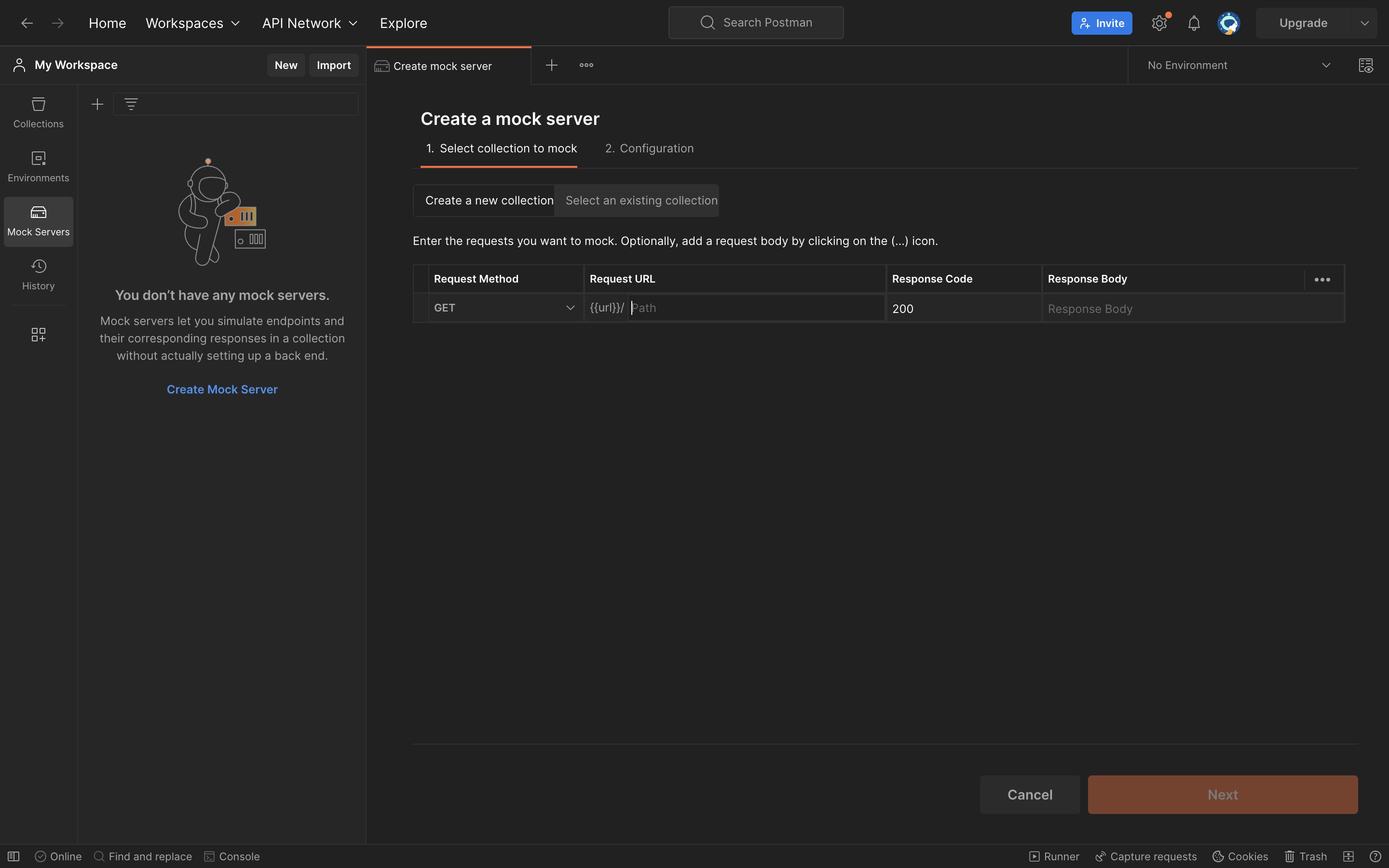Expand the Upgrade arrow dropdown
Screen dimensions: 1389x868
pos(1364,23)
